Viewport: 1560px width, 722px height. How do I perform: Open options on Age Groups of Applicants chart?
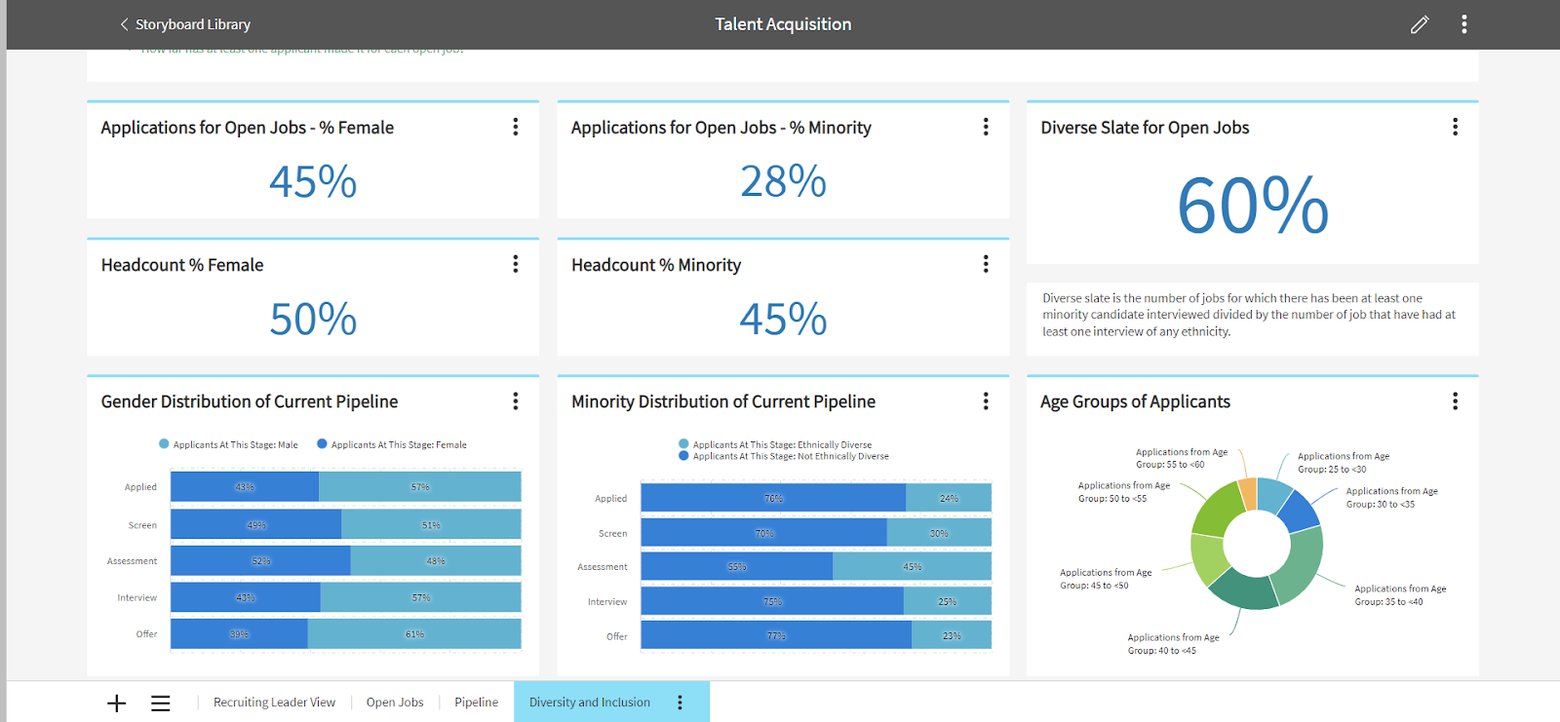coord(1455,400)
